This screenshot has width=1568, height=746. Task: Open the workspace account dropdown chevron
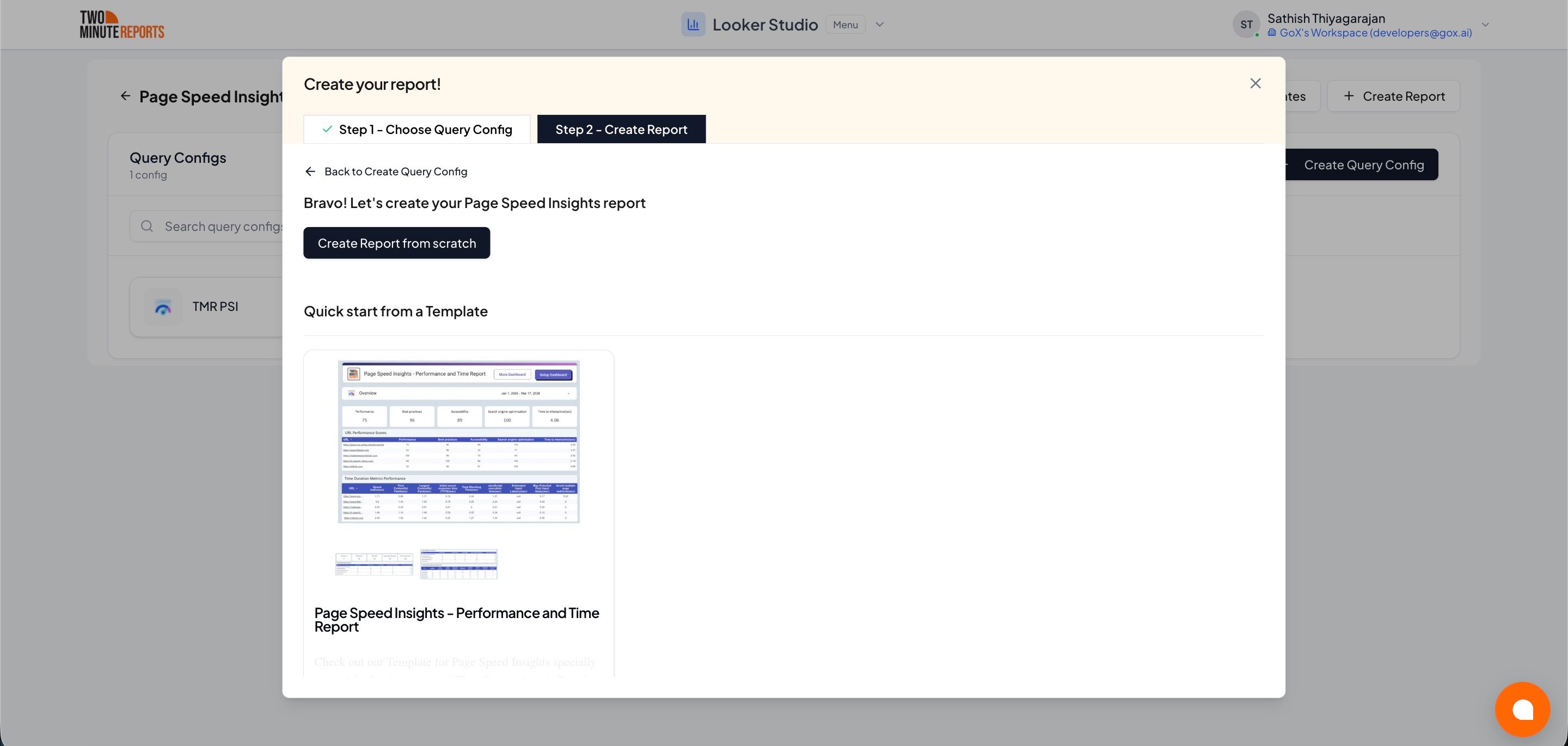pos(1485,25)
